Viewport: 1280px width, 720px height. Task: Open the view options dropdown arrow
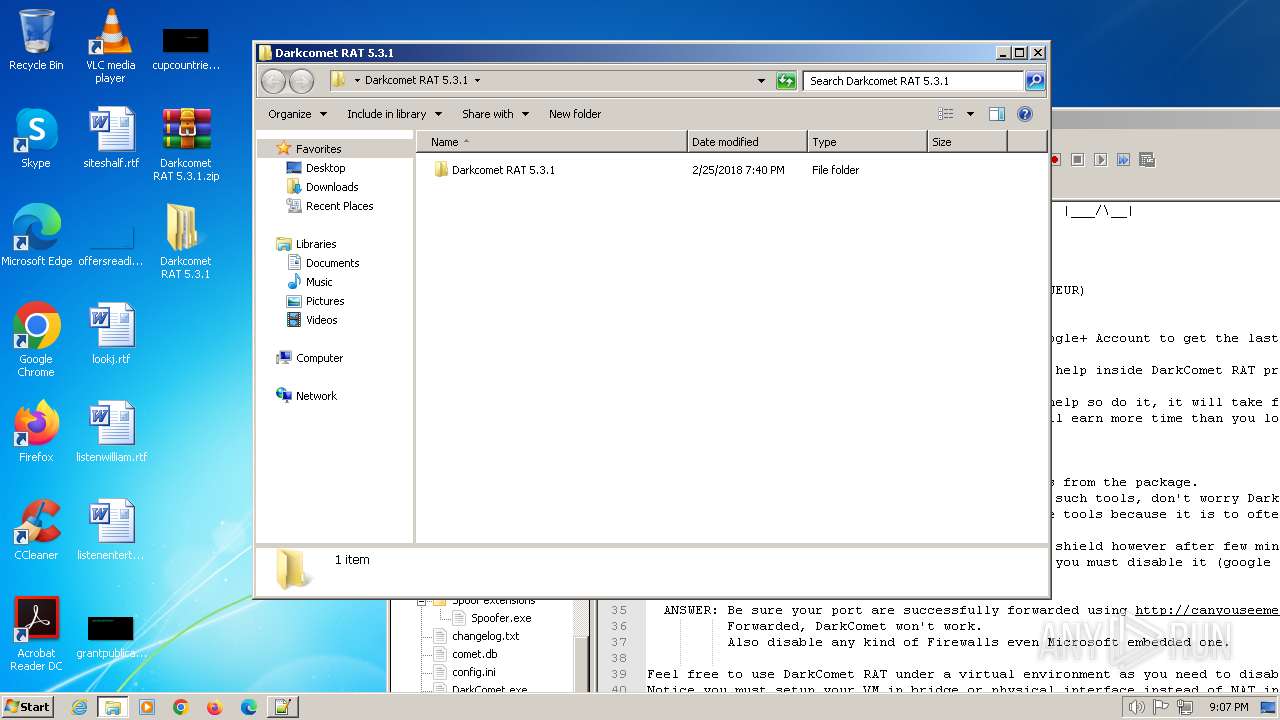pyautogui.click(x=970, y=114)
